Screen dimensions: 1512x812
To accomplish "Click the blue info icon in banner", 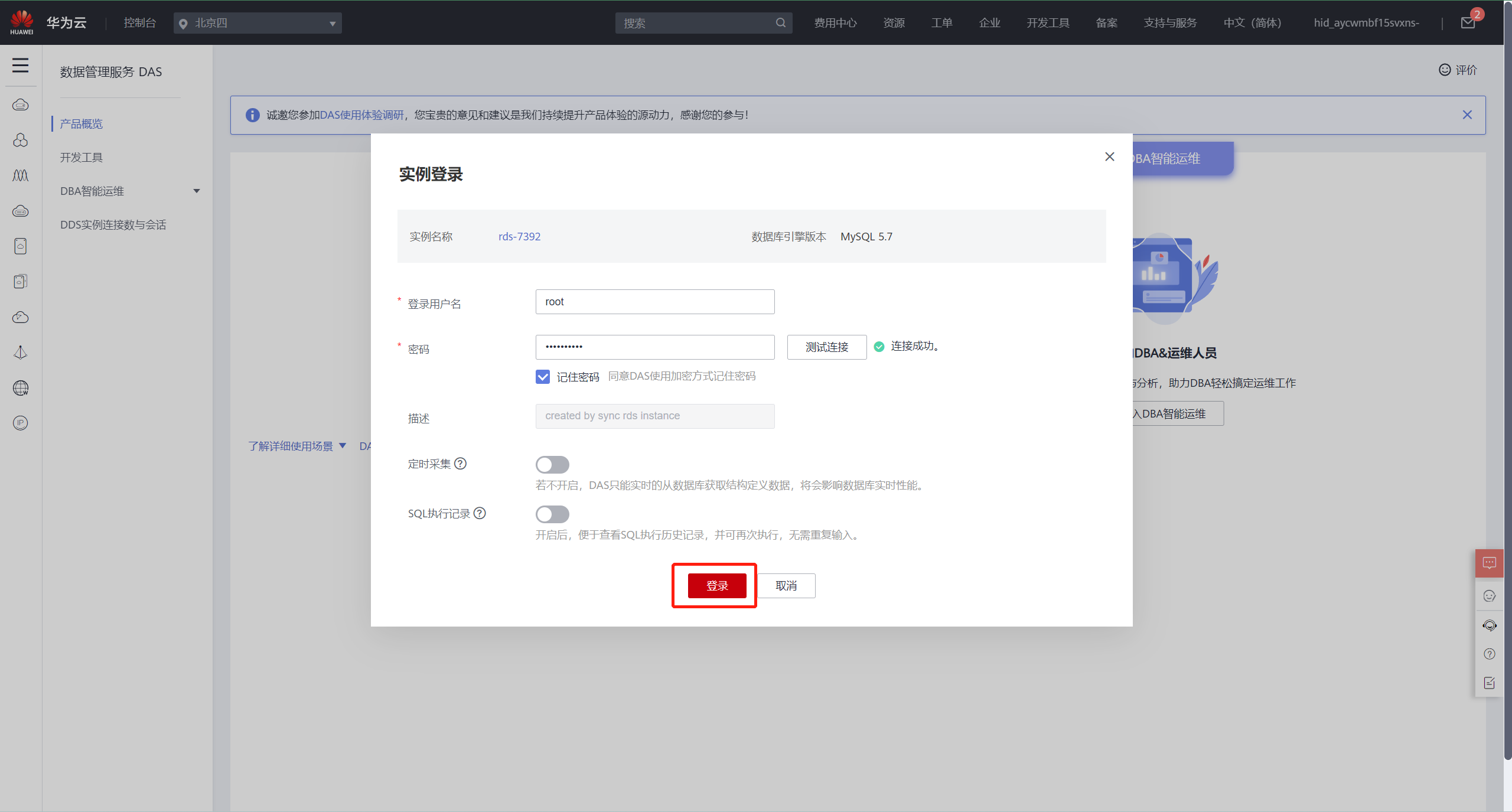I will (x=253, y=115).
